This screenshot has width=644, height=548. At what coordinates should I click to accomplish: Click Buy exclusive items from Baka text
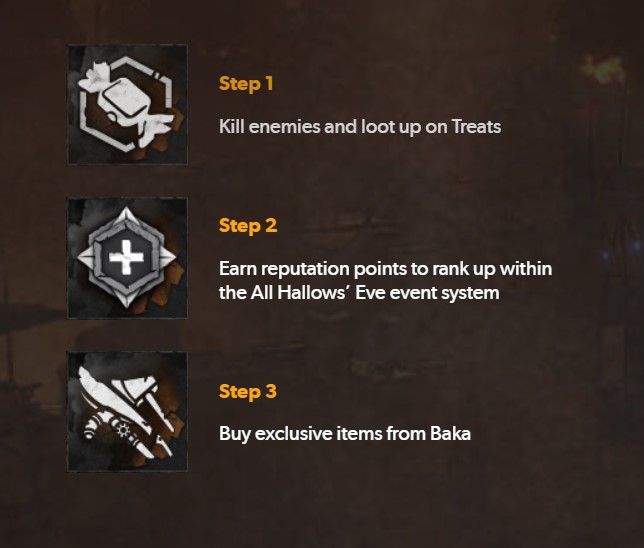point(344,434)
